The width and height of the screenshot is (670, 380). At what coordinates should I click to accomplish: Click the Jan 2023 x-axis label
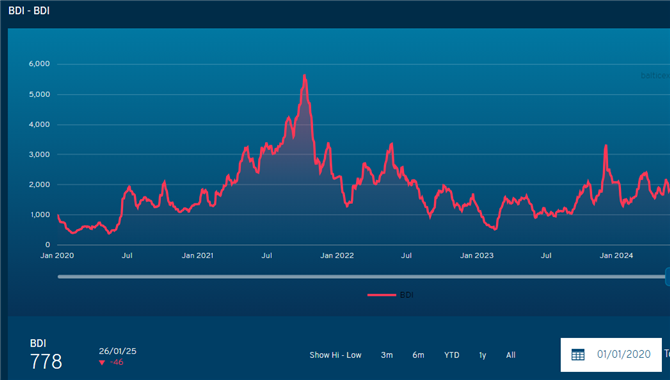(x=477, y=256)
